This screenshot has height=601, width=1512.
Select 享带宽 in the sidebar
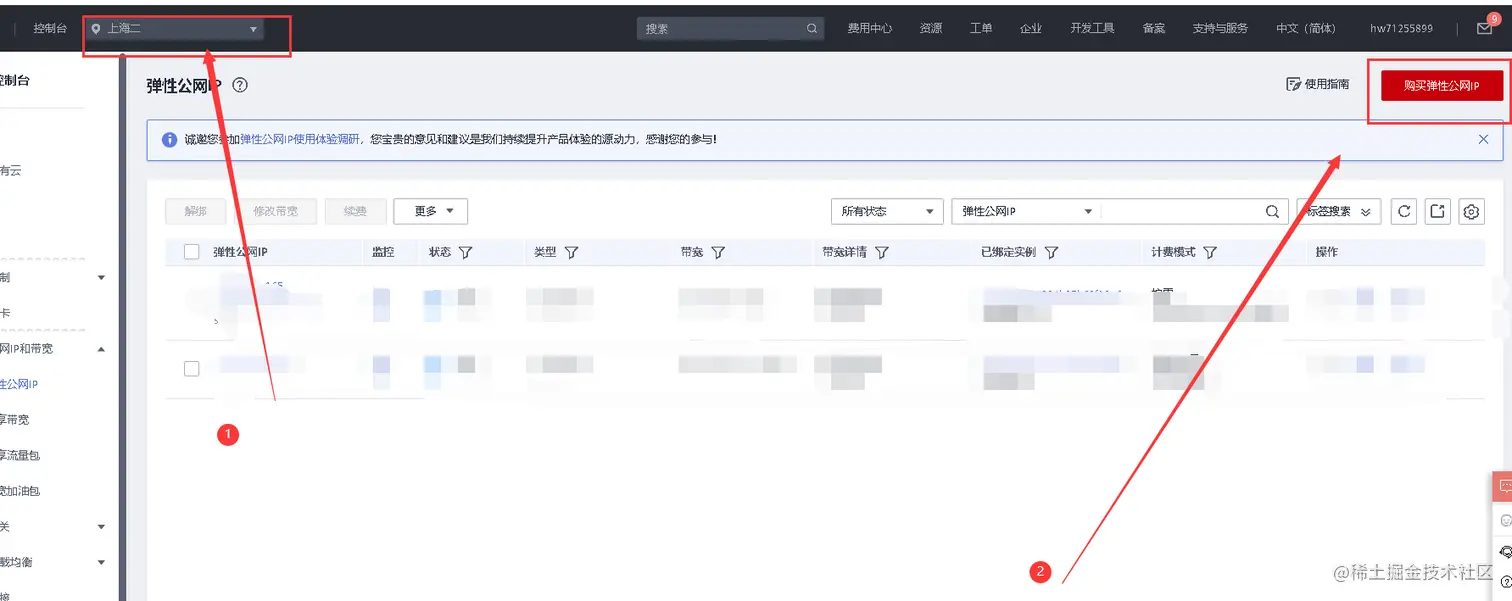click(x=15, y=420)
